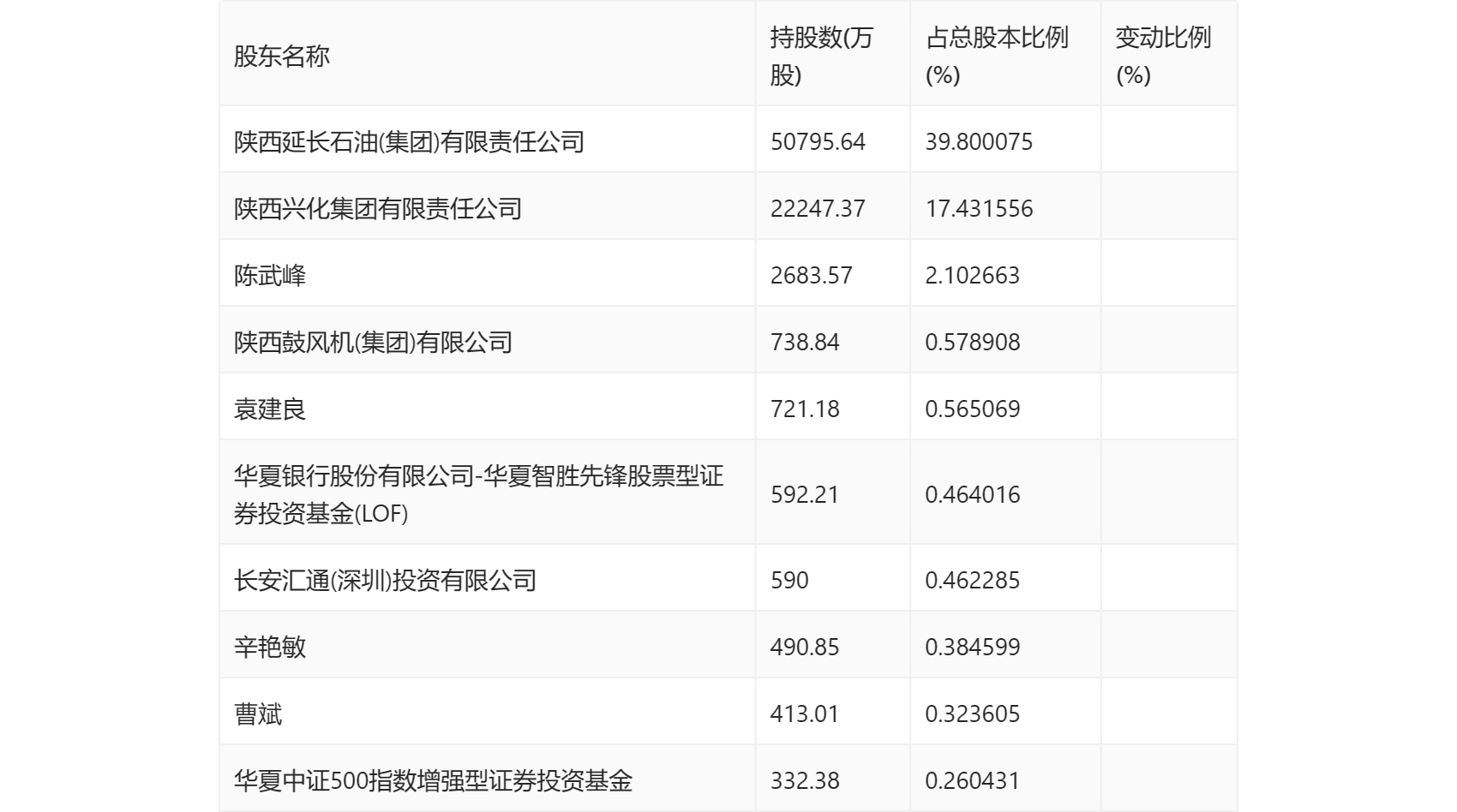Click the value 22247.37
This screenshot has width=1457, height=812.
click(818, 208)
